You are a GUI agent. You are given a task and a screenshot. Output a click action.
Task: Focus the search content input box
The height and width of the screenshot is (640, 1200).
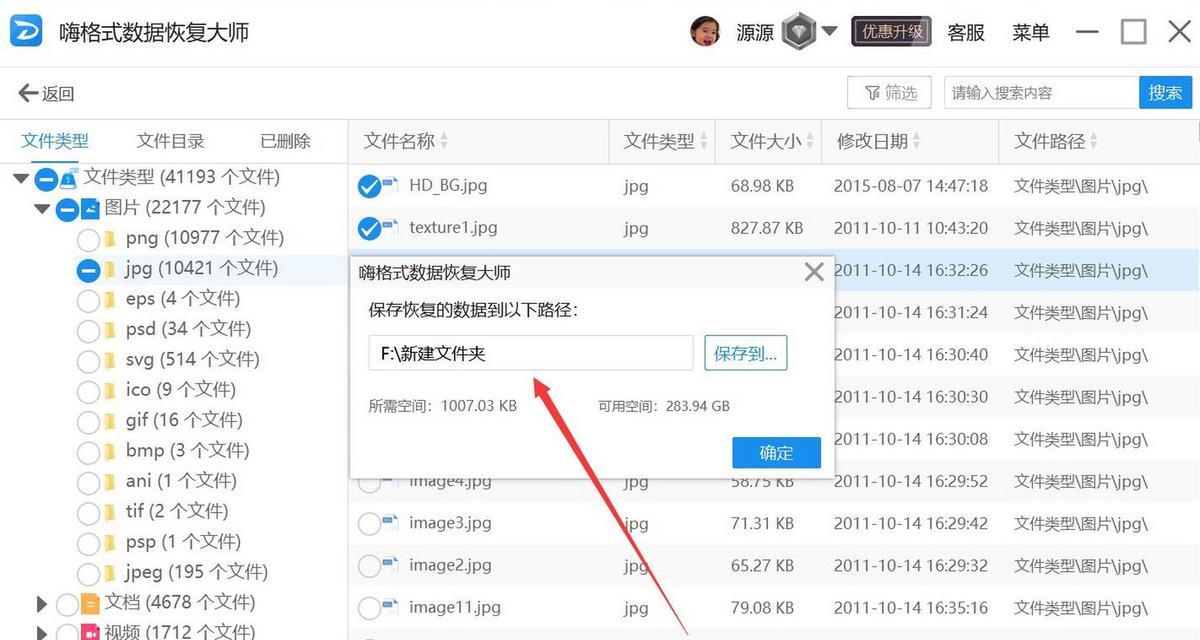coord(1041,93)
